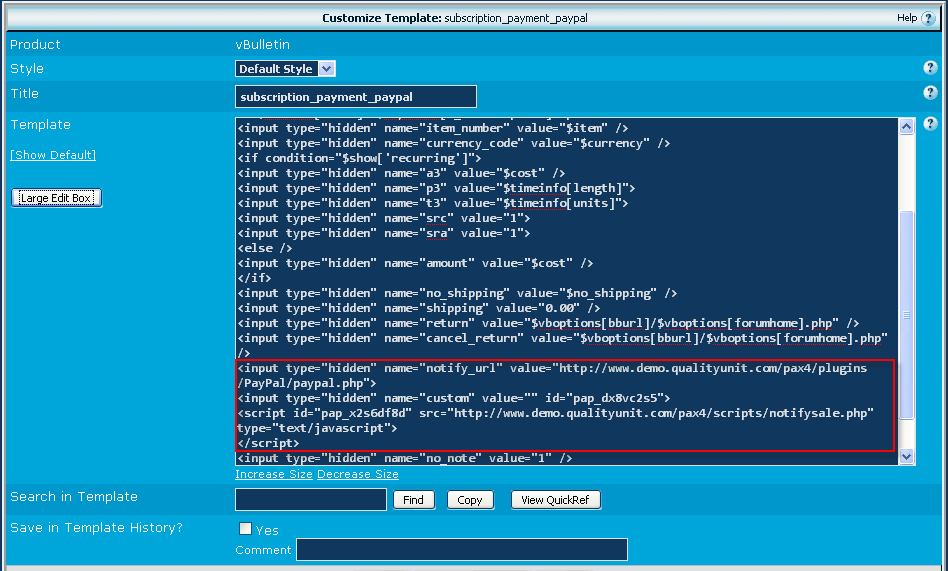Viewport: 948px width, 571px height.
Task: Click the name="p3" timeinfo length line
Action: pyautogui.click(x=436, y=188)
